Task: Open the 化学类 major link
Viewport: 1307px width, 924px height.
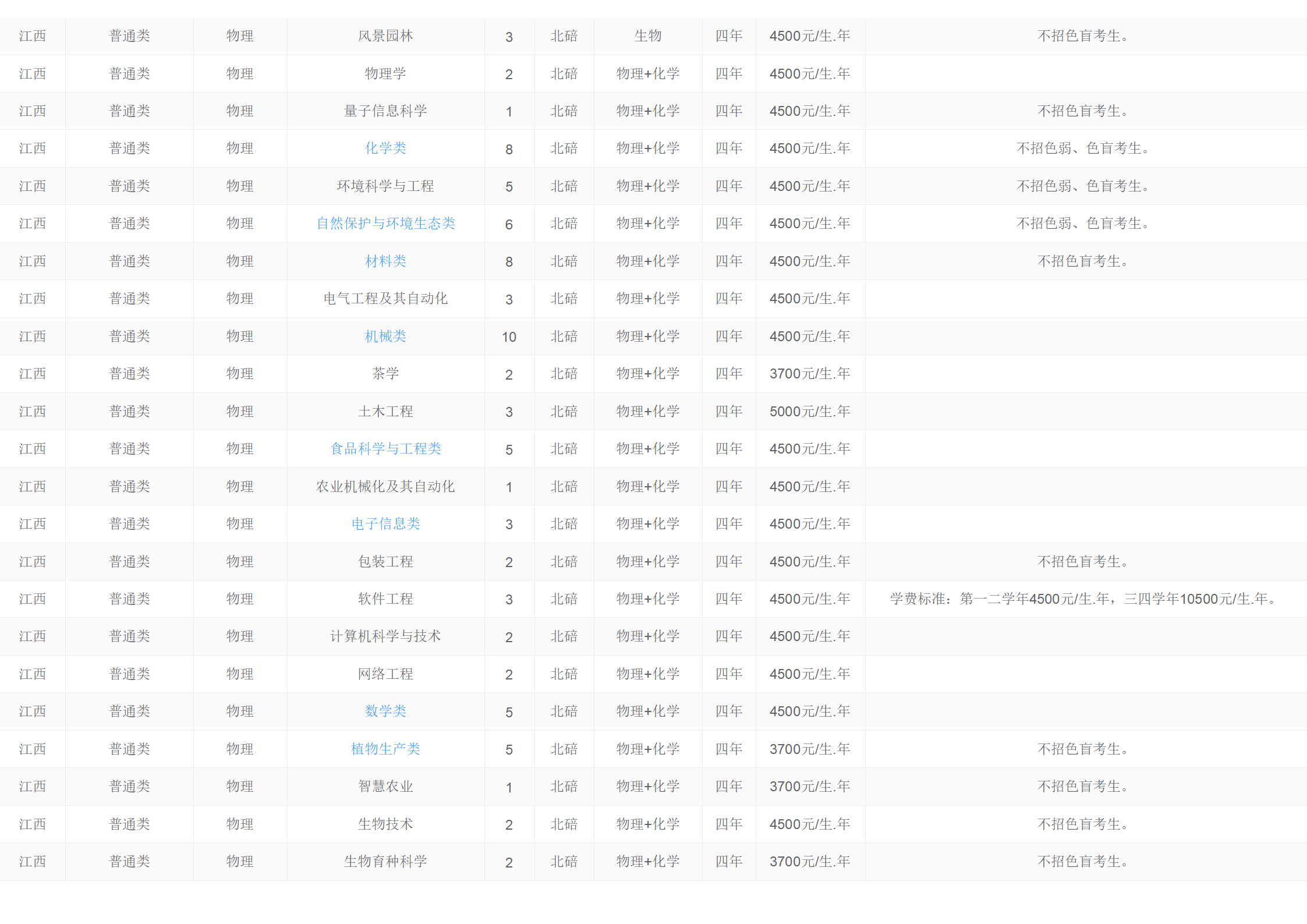Action: 385,148
